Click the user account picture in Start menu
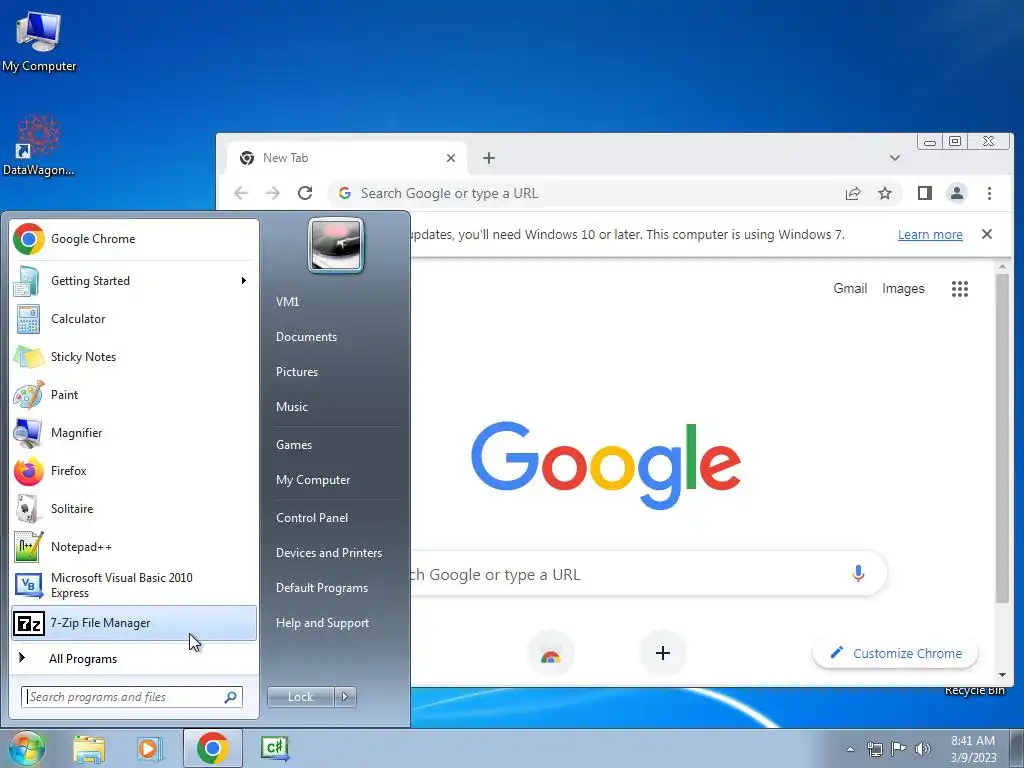1024x768 pixels. [336, 245]
